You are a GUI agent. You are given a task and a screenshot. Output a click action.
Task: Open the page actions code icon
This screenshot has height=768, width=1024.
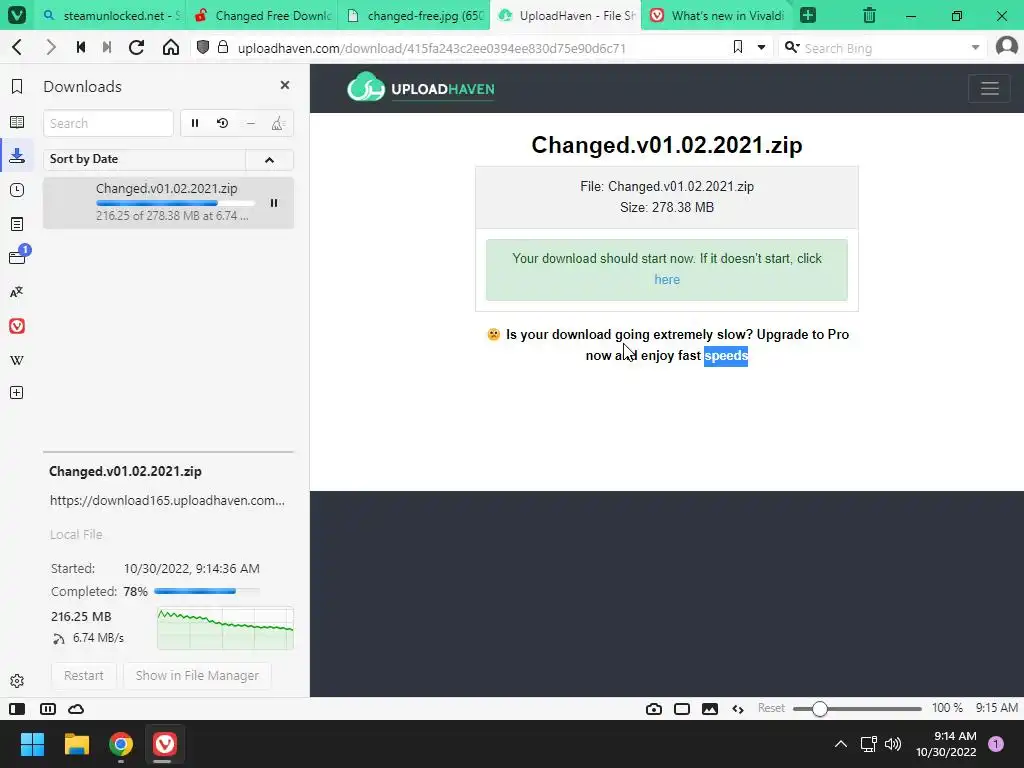(x=738, y=709)
